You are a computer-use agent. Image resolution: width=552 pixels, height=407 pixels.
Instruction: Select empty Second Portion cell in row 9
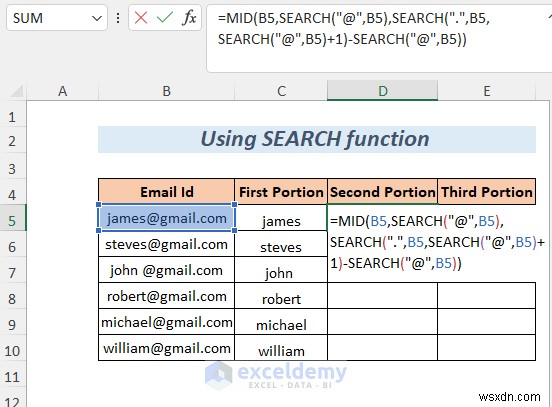click(x=382, y=322)
